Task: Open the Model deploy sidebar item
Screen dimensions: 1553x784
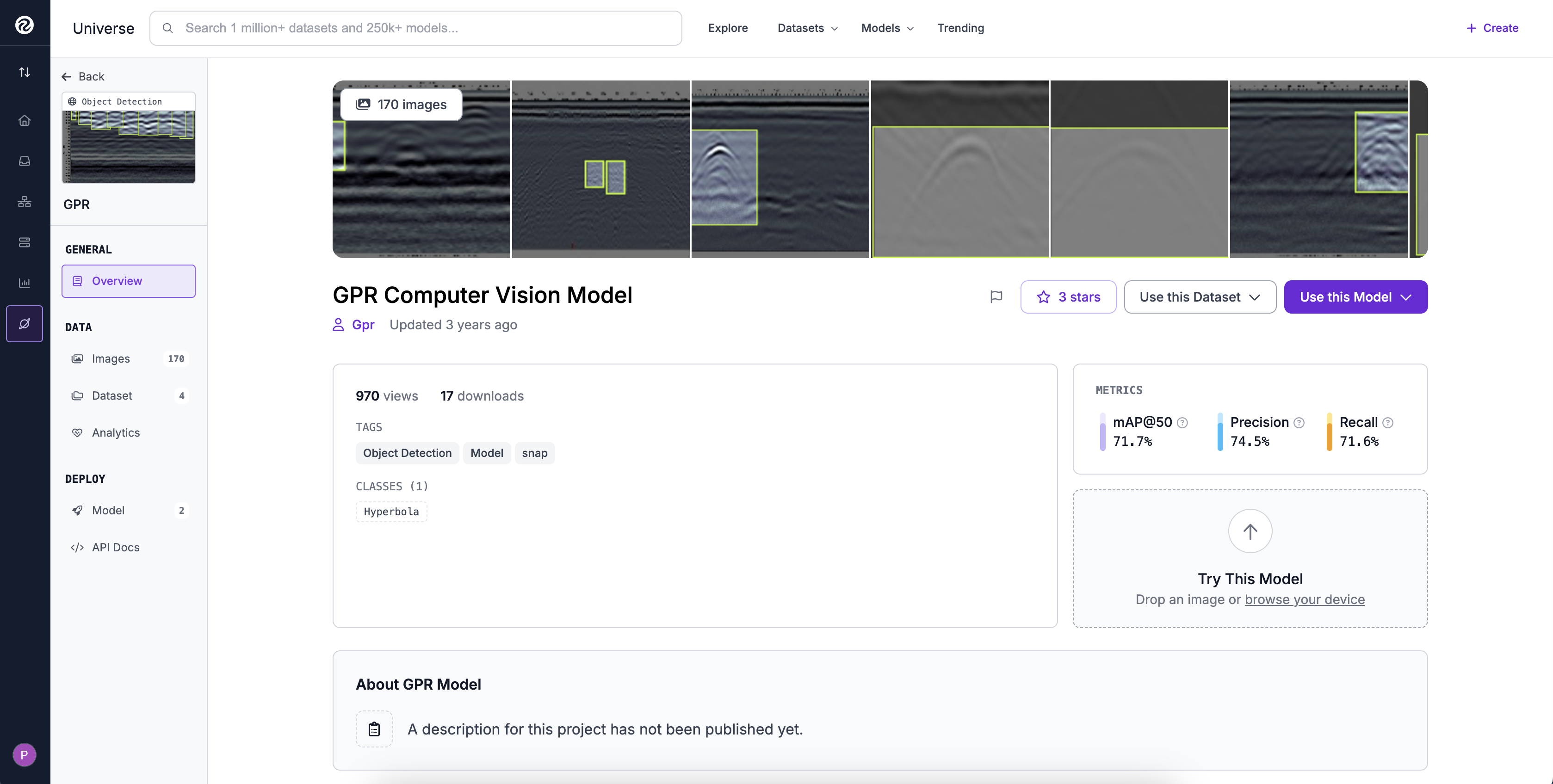Action: 129,511
